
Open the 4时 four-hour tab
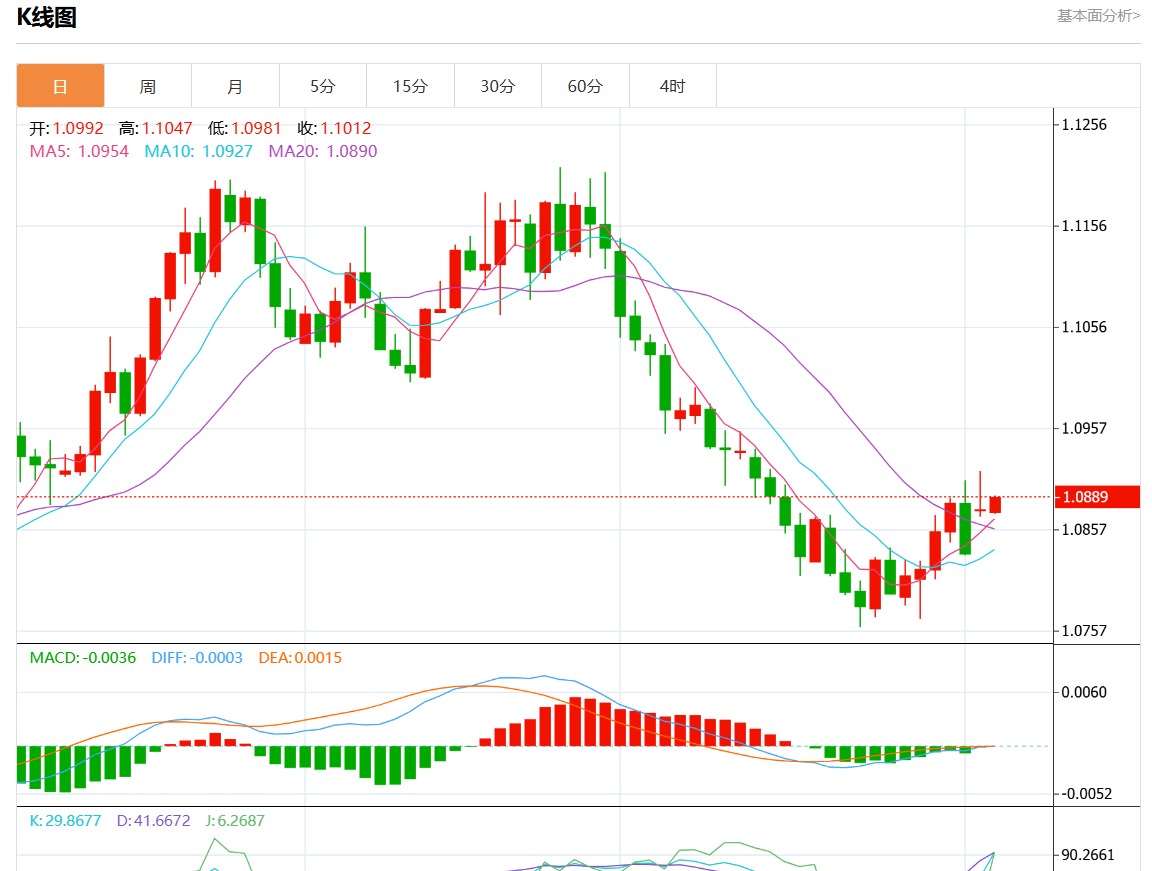tap(672, 86)
